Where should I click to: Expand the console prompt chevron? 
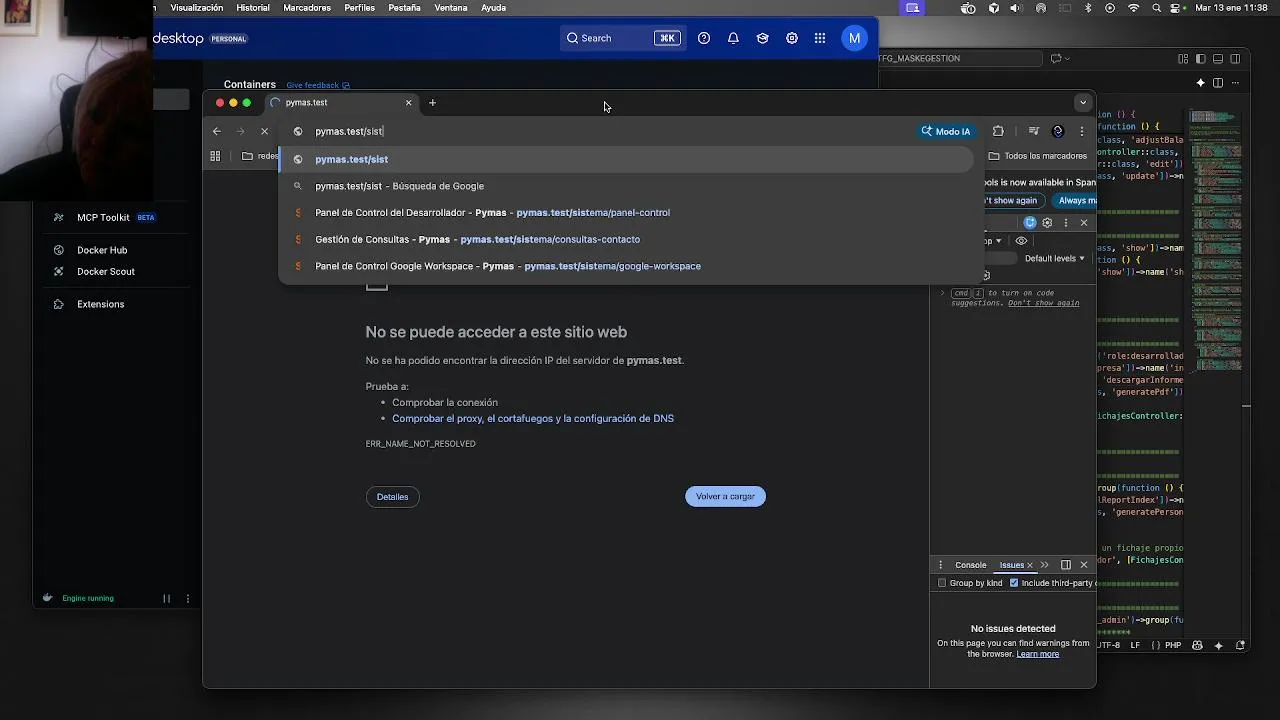click(x=941, y=293)
